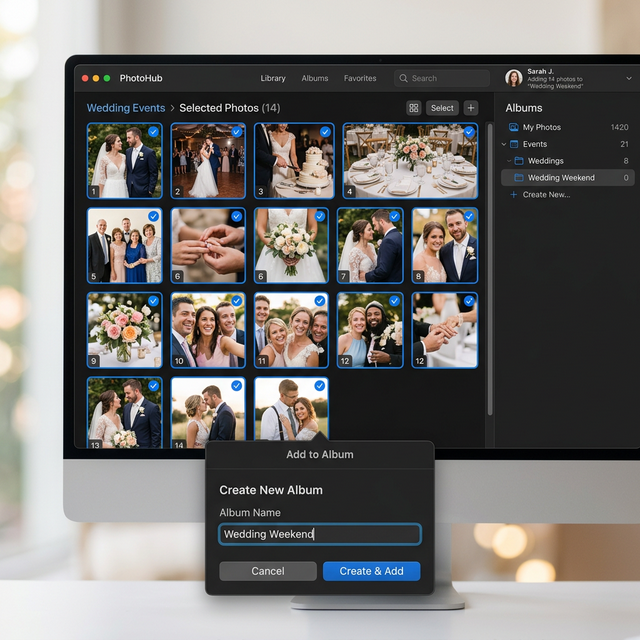
Task: Open ring exchange photo thumbnail
Action: pyautogui.click(x=208, y=245)
